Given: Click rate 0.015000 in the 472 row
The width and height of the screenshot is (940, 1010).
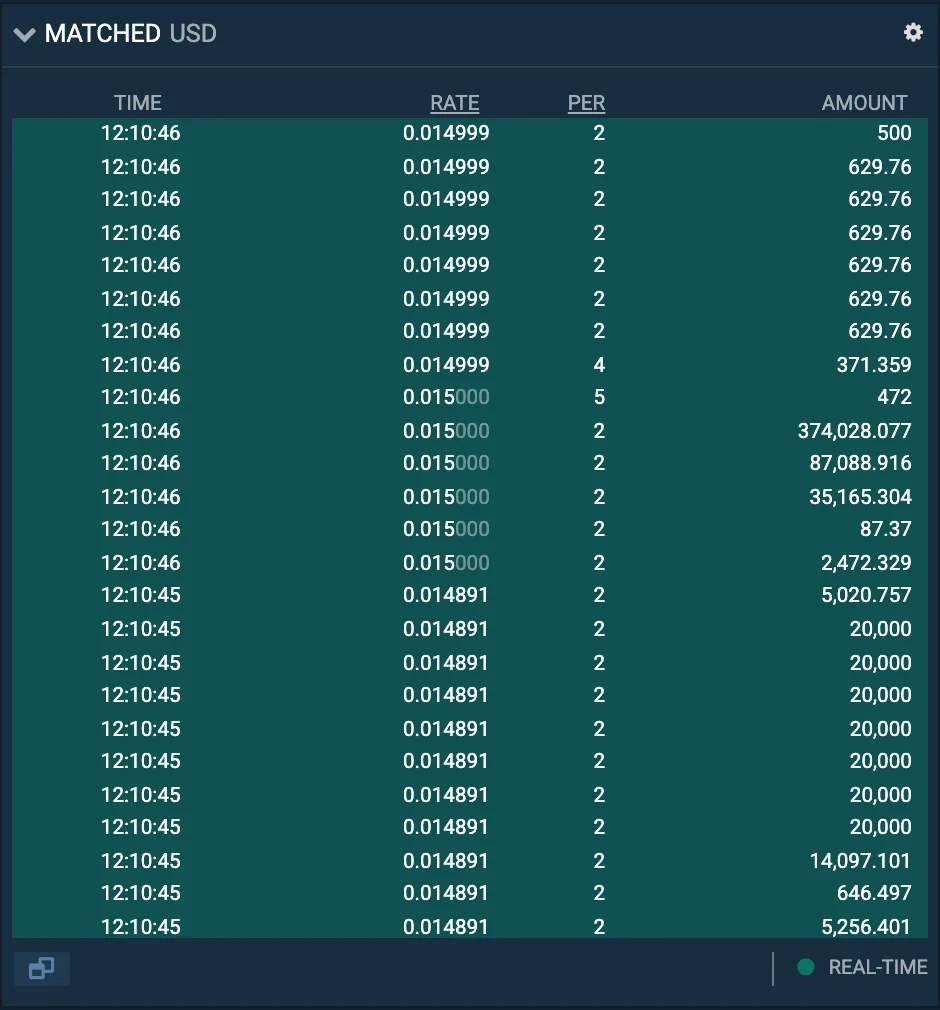Looking at the screenshot, I should [446, 397].
